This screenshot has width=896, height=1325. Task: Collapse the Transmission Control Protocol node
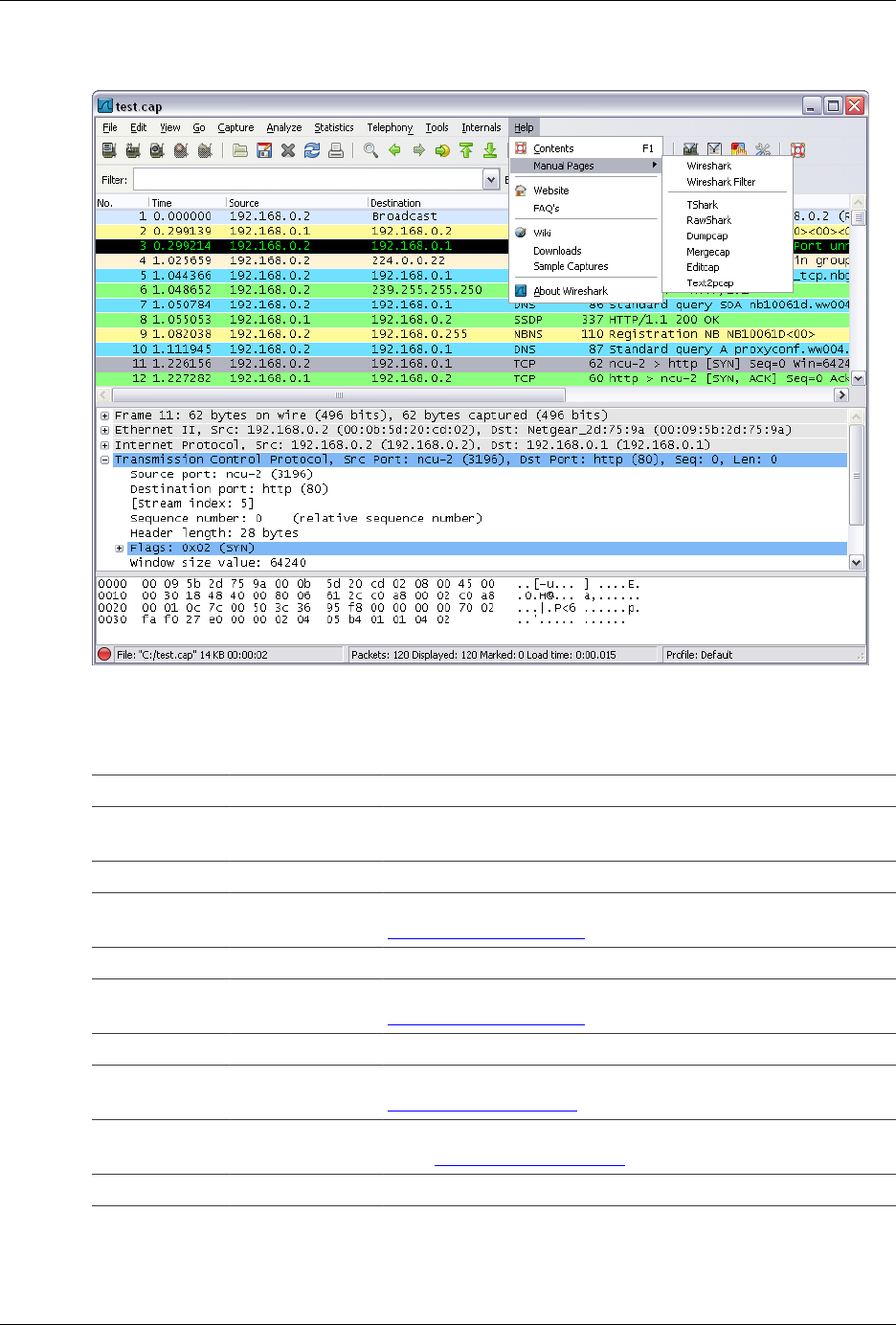tap(104, 460)
